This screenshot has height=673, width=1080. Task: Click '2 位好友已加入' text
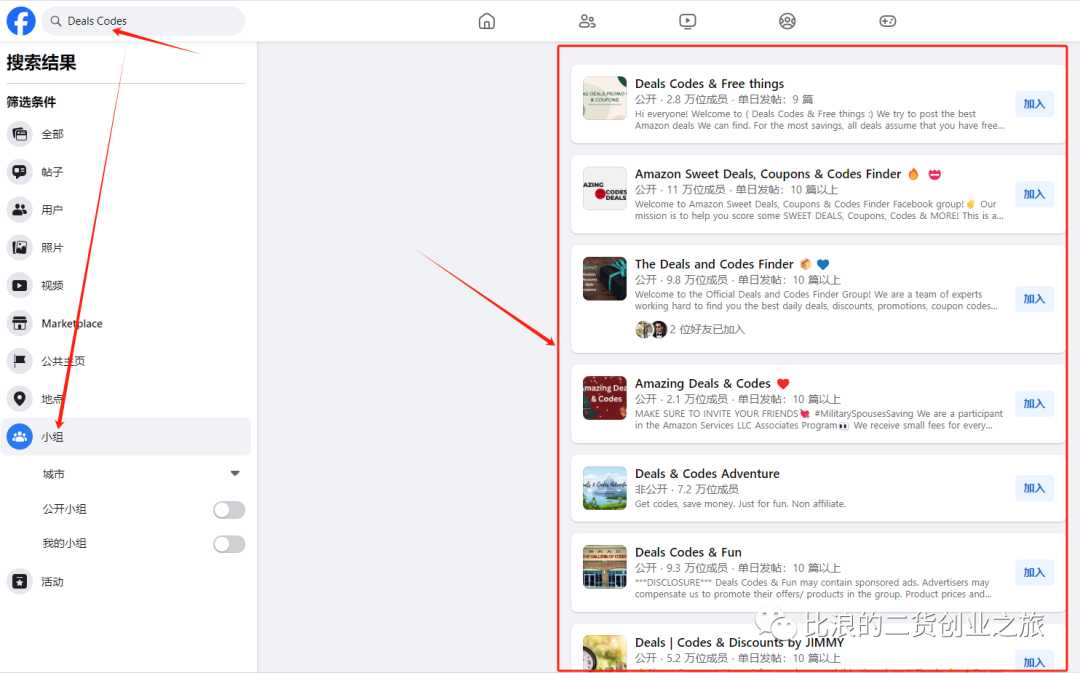click(x=707, y=329)
